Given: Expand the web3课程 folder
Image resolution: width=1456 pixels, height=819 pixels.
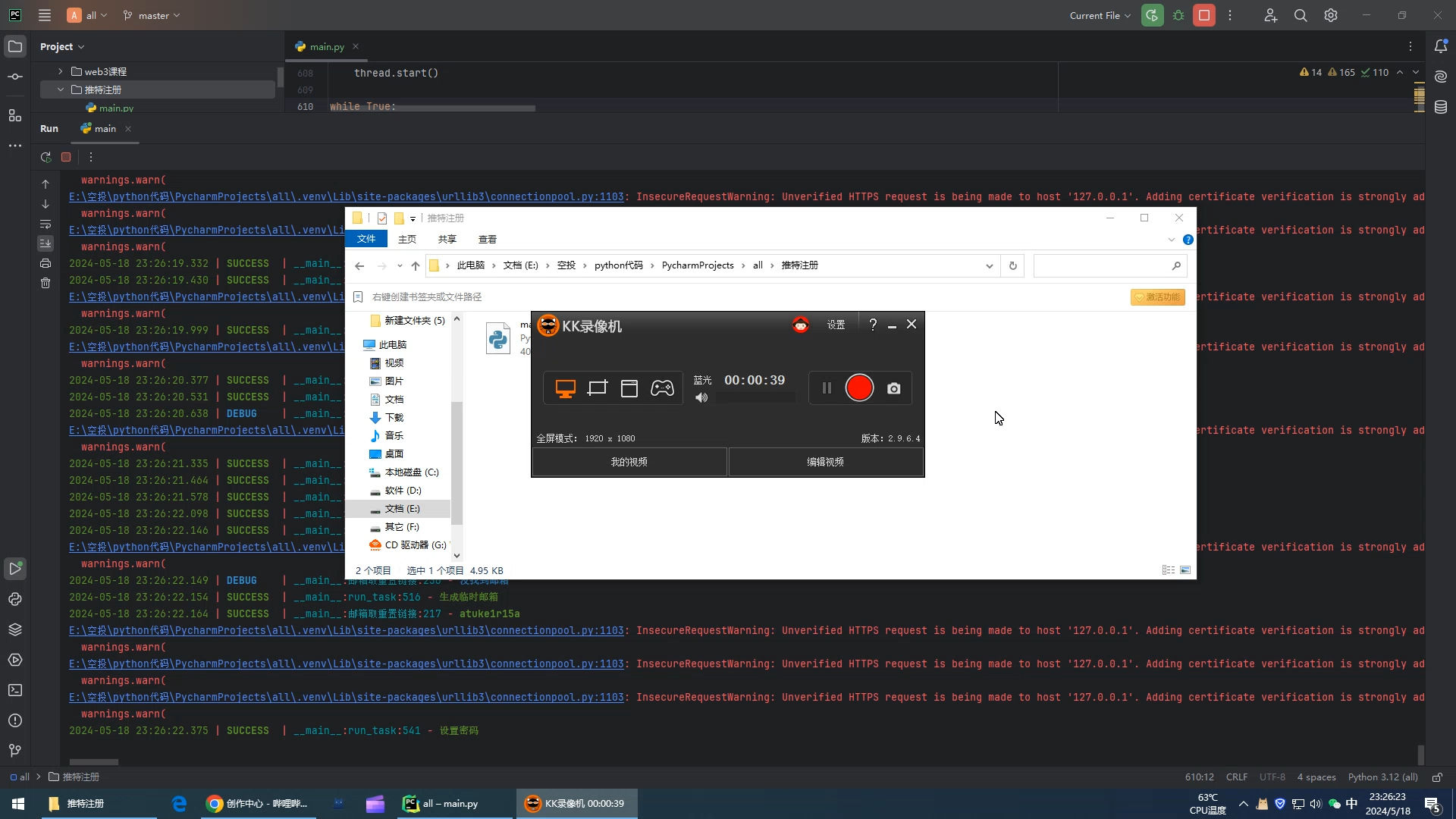Looking at the screenshot, I should 60,71.
